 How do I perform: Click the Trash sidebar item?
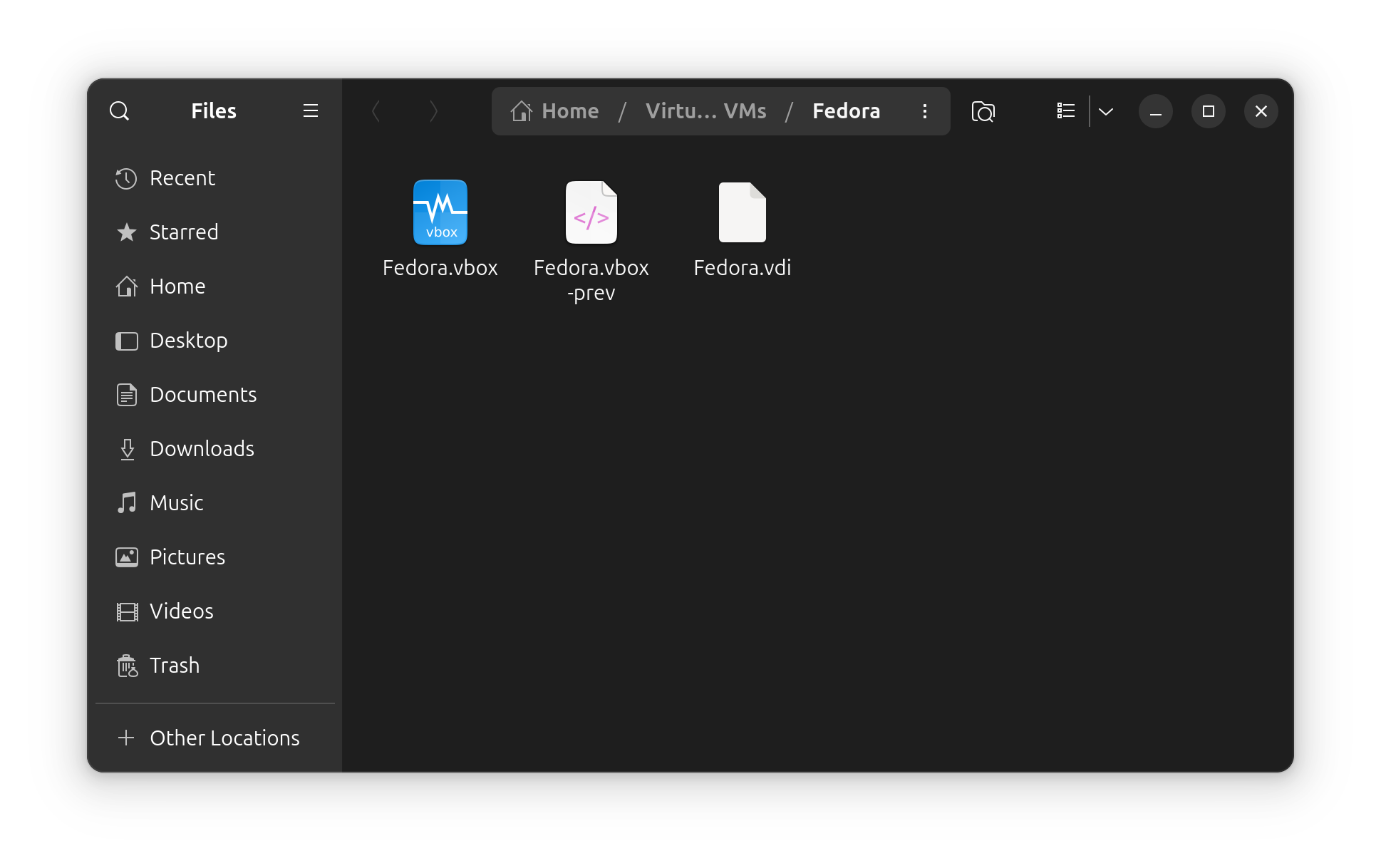point(174,664)
